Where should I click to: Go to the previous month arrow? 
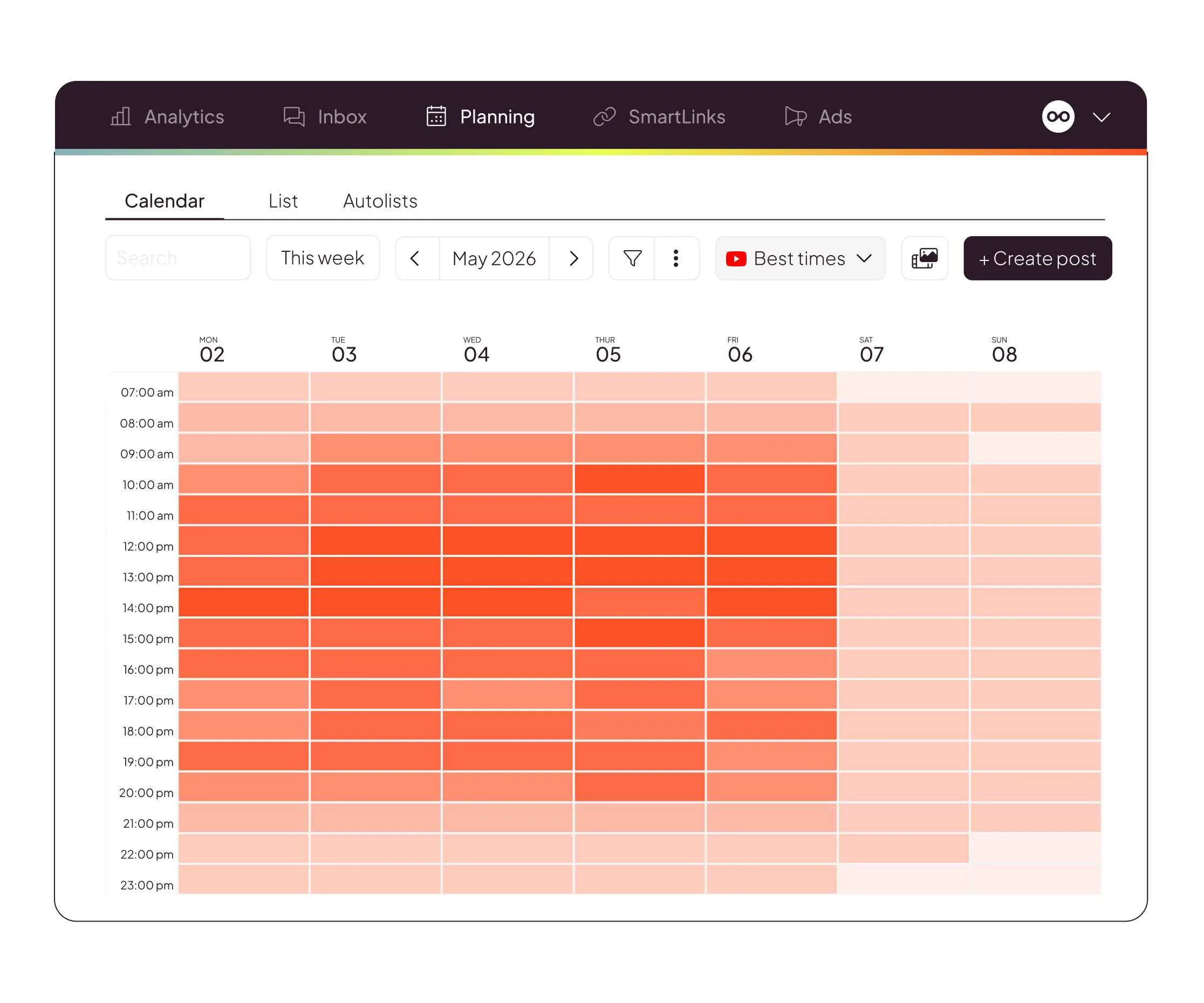(x=416, y=258)
